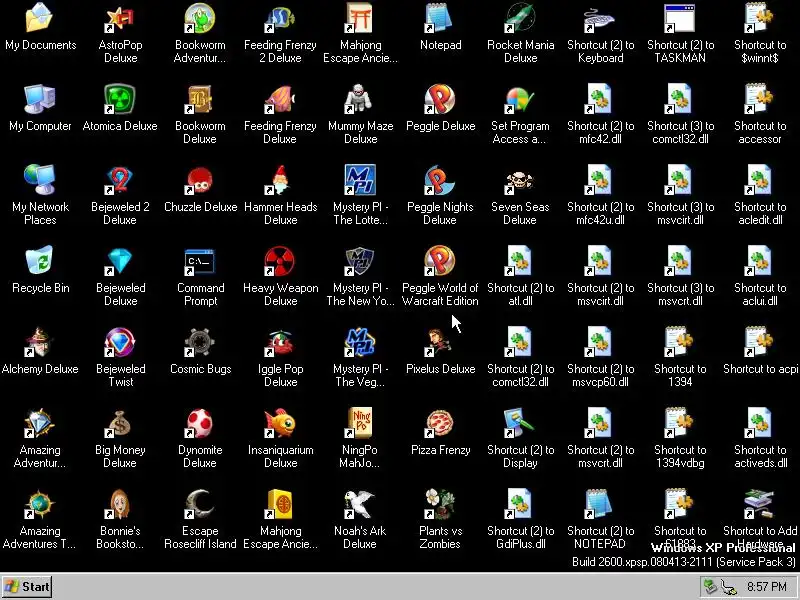
Task: Click Peggle World of Warcraft Edition icon
Action: coord(440,261)
